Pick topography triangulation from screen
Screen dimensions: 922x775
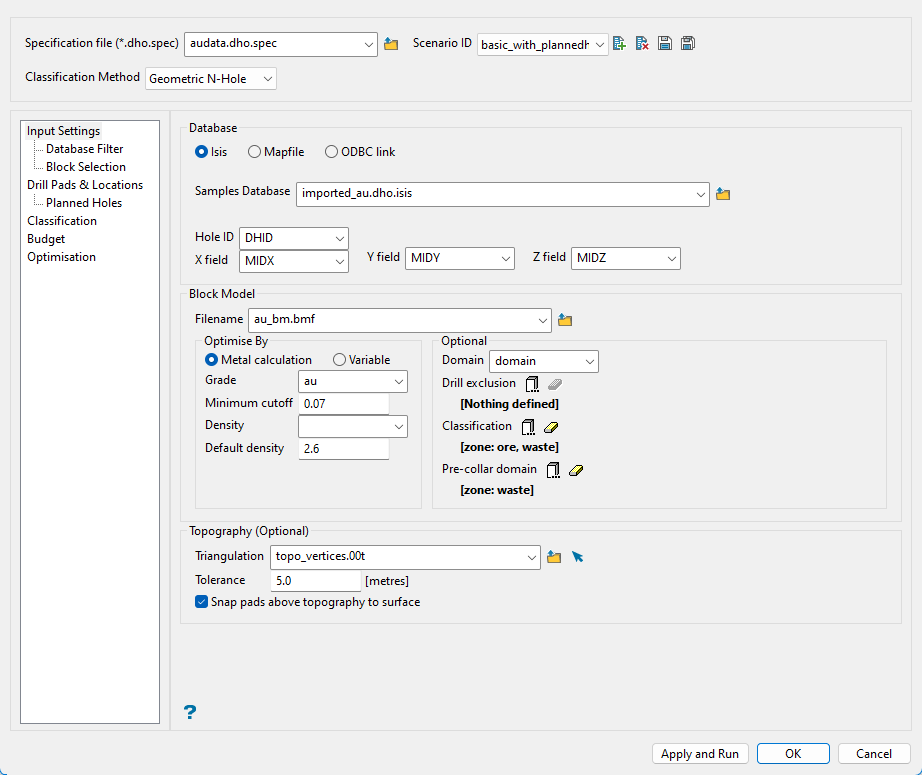pos(577,557)
